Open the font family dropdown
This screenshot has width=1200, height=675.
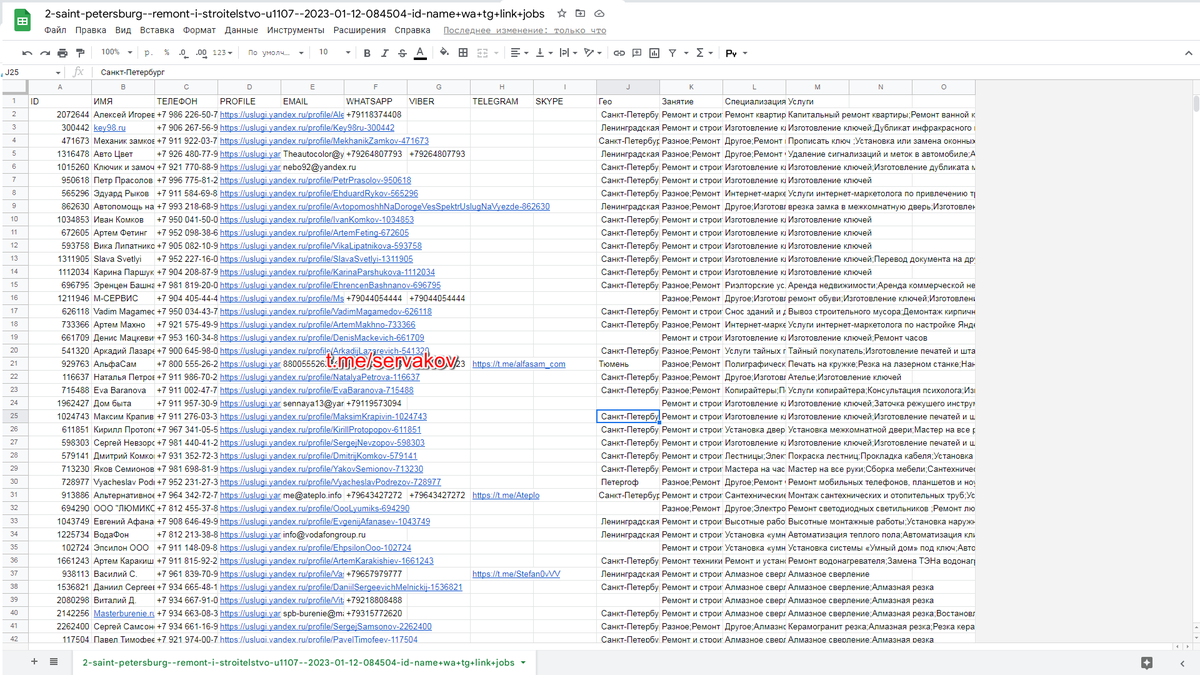click(276, 52)
